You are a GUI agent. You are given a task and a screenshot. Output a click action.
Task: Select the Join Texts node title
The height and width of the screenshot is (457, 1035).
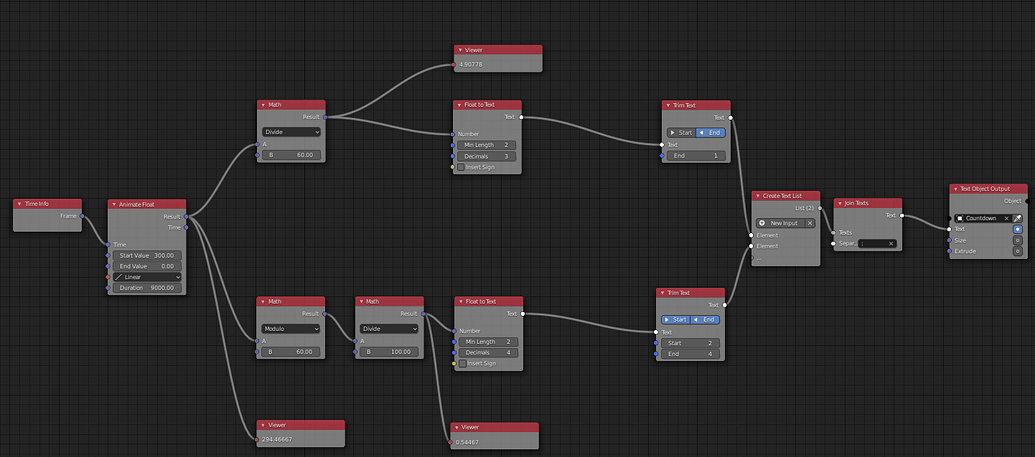[x=856, y=203]
